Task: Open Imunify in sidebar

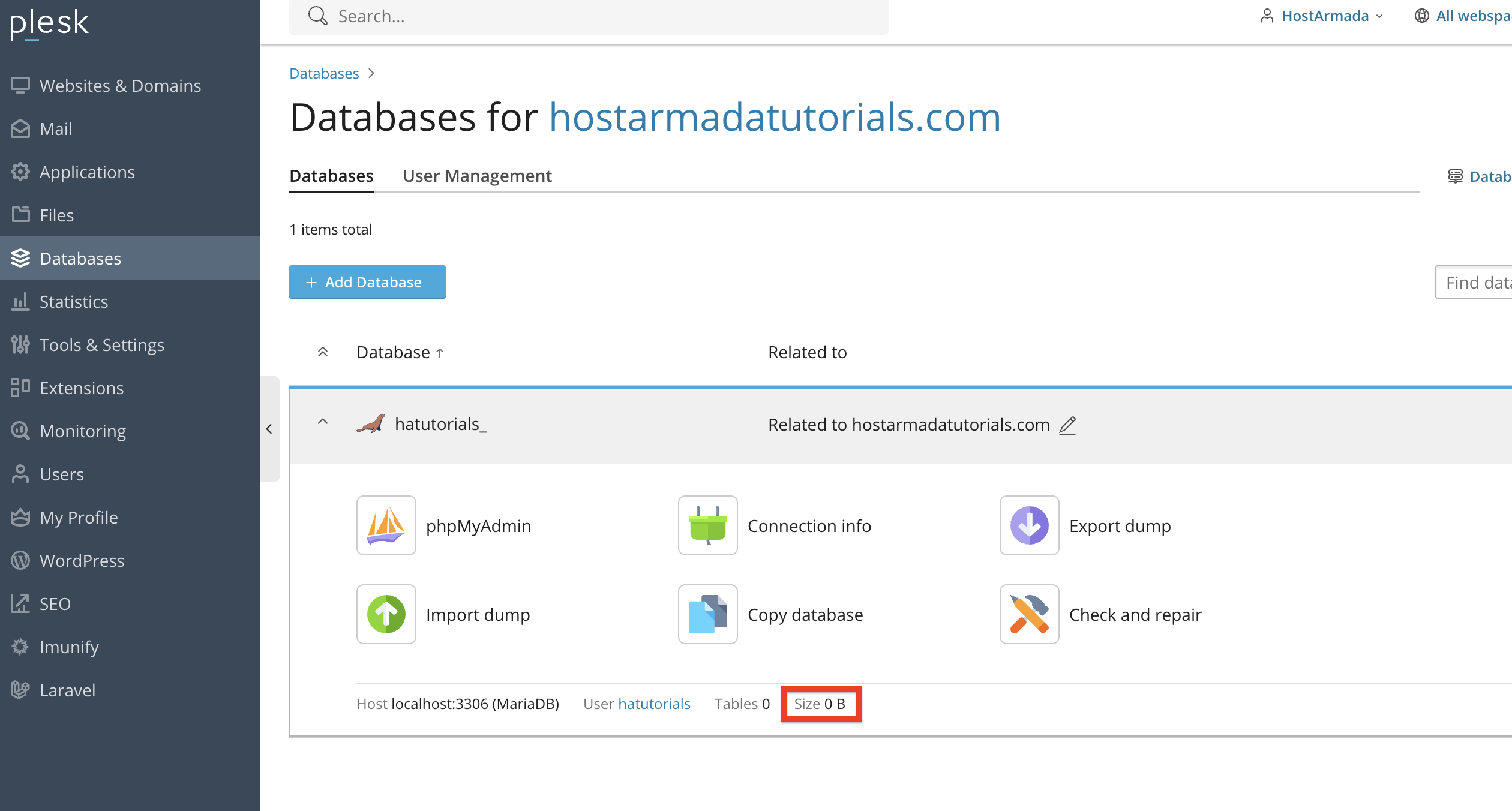Action: 130,647
